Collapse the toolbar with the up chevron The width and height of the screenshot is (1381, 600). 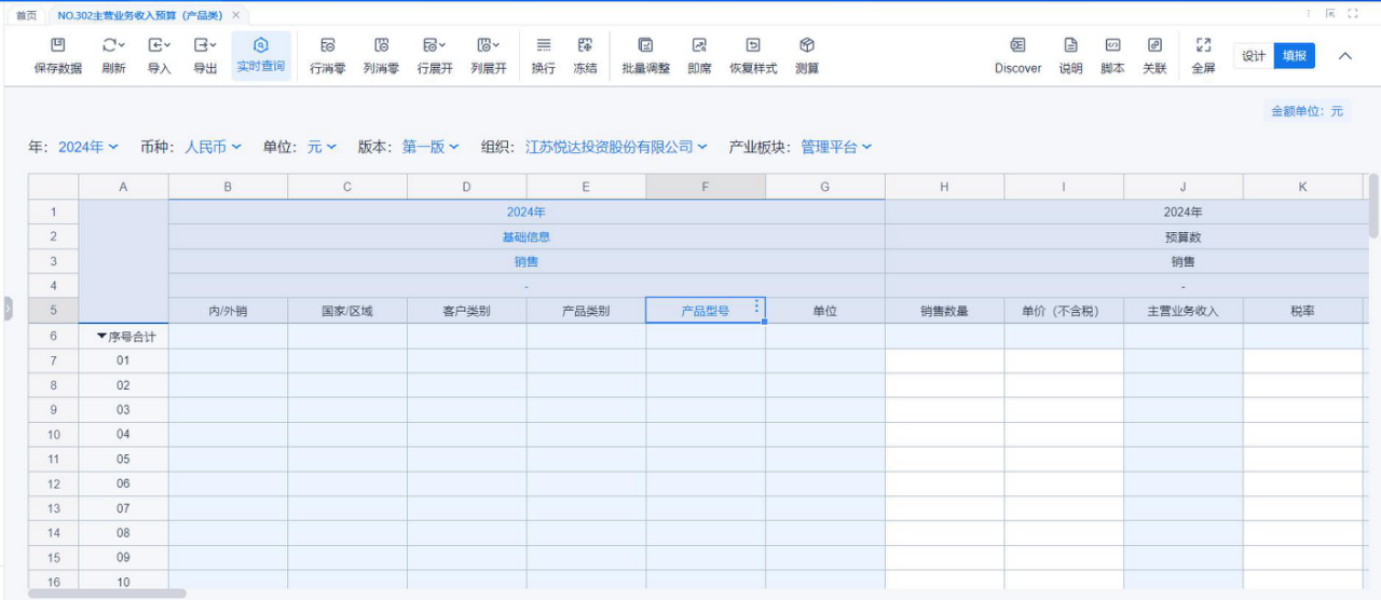click(1346, 56)
